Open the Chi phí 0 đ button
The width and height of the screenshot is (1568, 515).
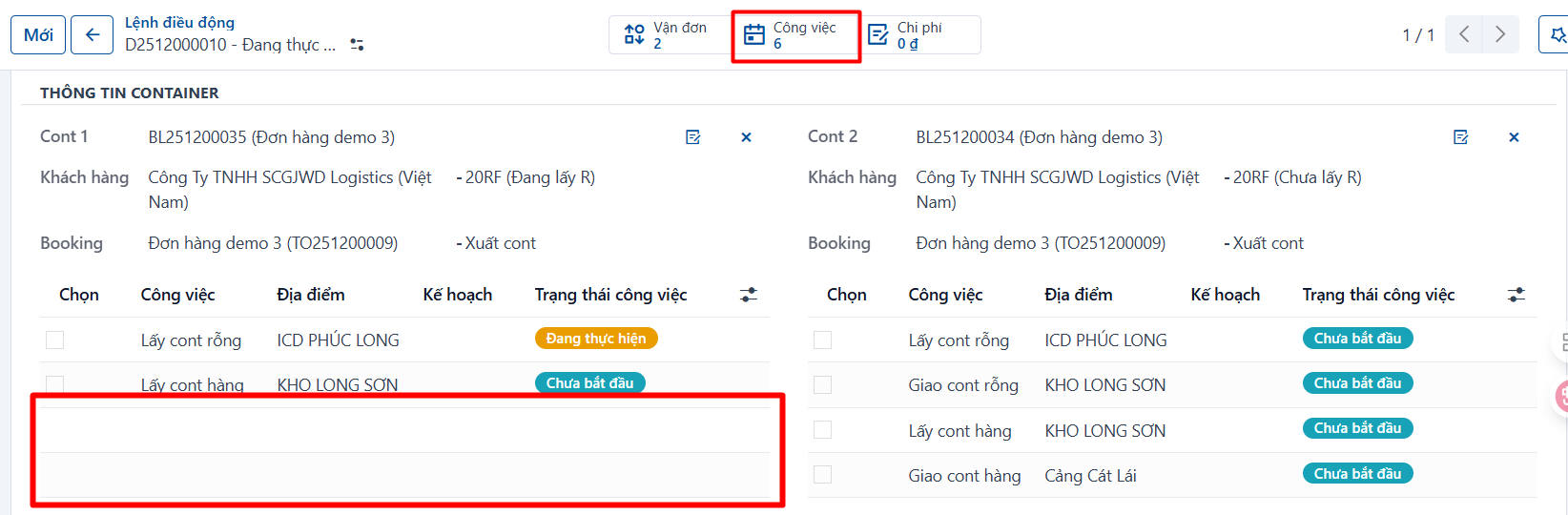(x=920, y=35)
